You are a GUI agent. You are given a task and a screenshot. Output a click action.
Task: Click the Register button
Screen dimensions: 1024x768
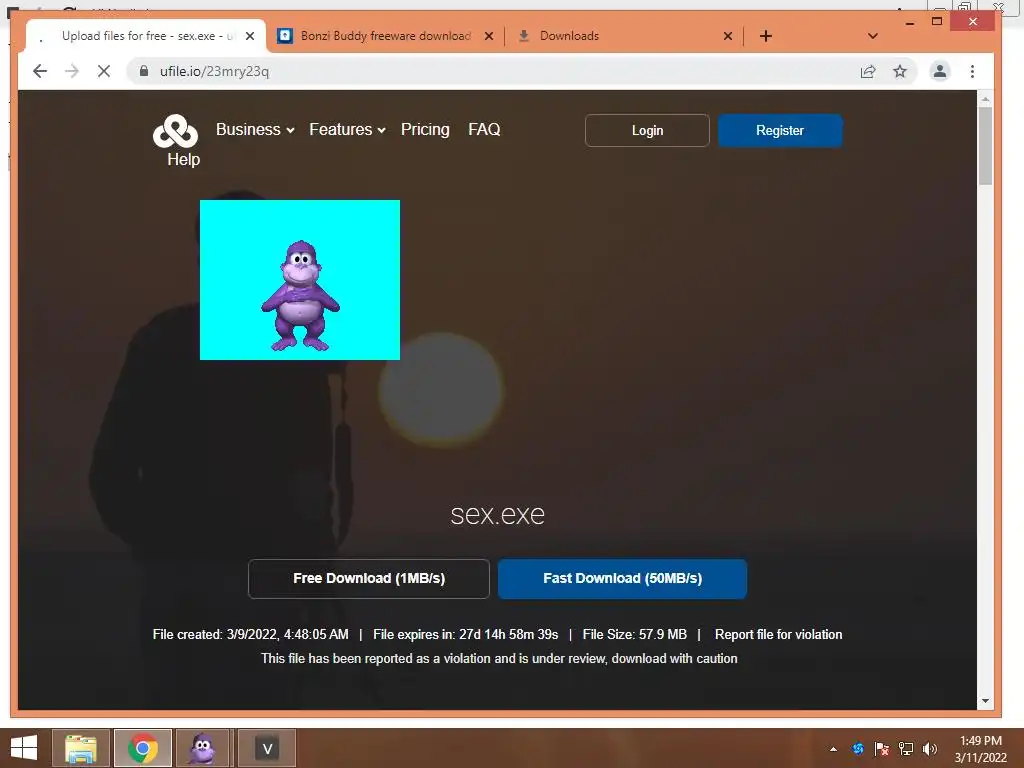pyautogui.click(x=780, y=131)
